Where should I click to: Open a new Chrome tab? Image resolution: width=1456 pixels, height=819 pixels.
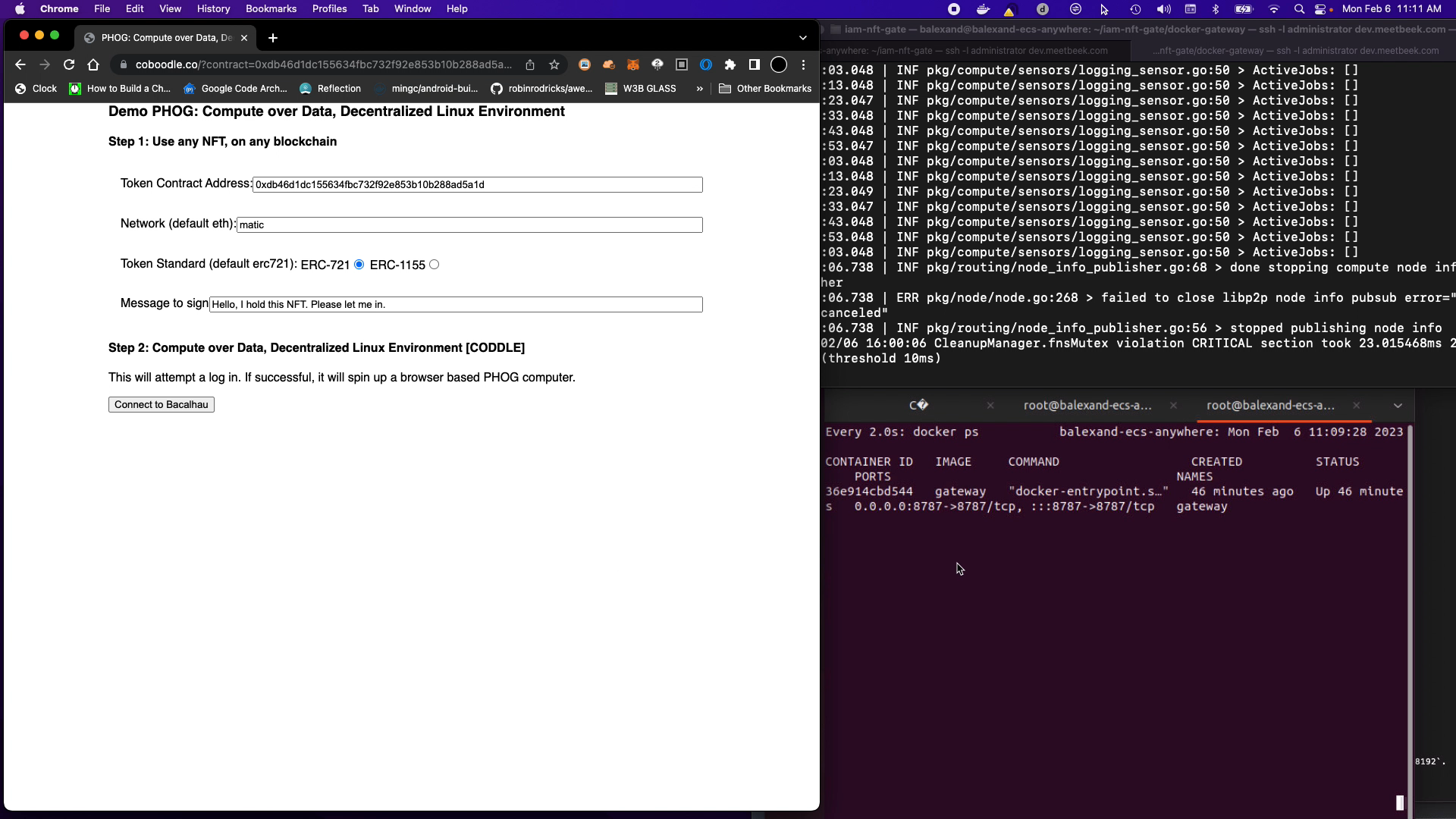[x=273, y=38]
